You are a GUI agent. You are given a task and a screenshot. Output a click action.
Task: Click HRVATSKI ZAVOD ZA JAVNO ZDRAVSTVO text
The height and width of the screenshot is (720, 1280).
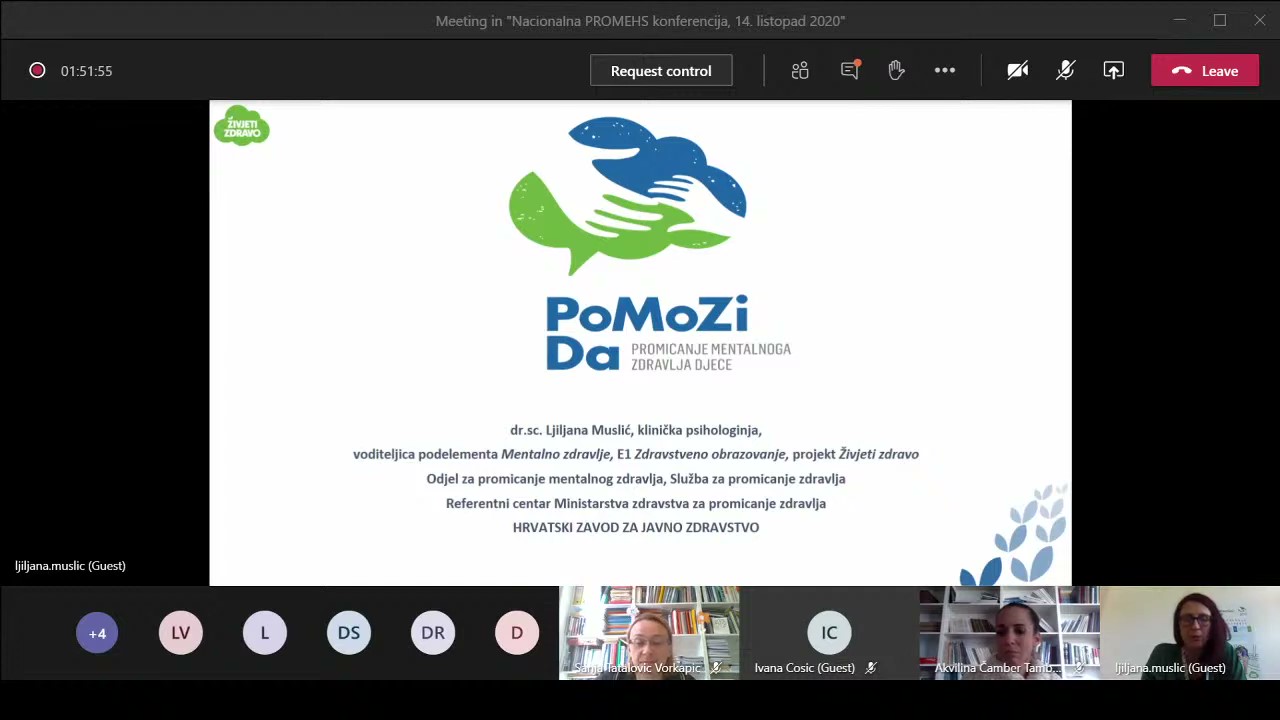[x=636, y=527]
